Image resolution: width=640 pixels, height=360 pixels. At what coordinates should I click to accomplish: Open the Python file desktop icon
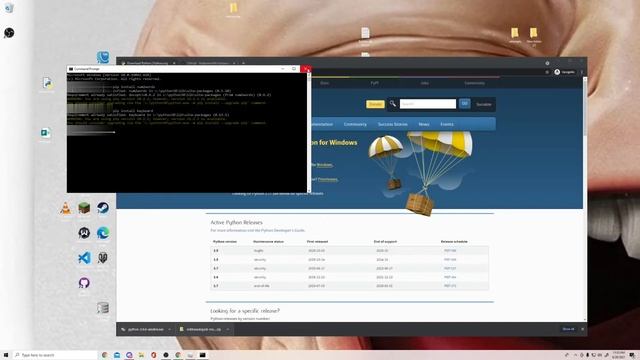pyautogui.click(x=47, y=83)
